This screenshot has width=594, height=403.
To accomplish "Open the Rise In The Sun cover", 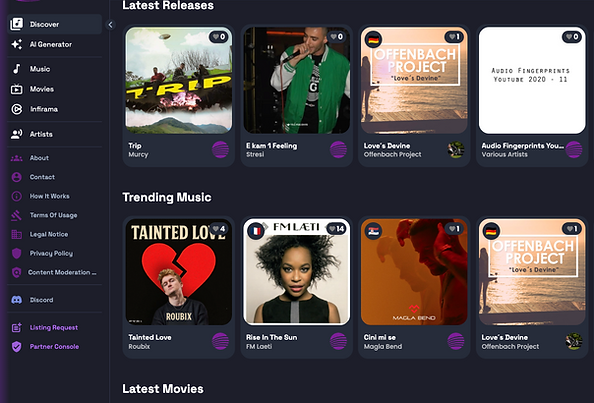I will [297, 272].
